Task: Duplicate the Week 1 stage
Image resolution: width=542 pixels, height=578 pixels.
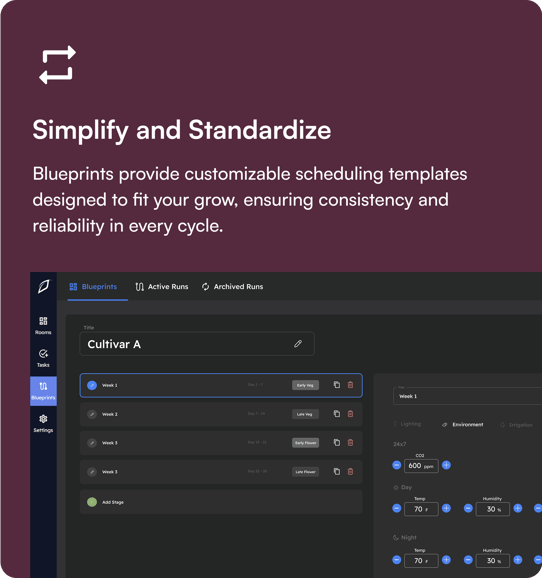Action: pyautogui.click(x=337, y=385)
